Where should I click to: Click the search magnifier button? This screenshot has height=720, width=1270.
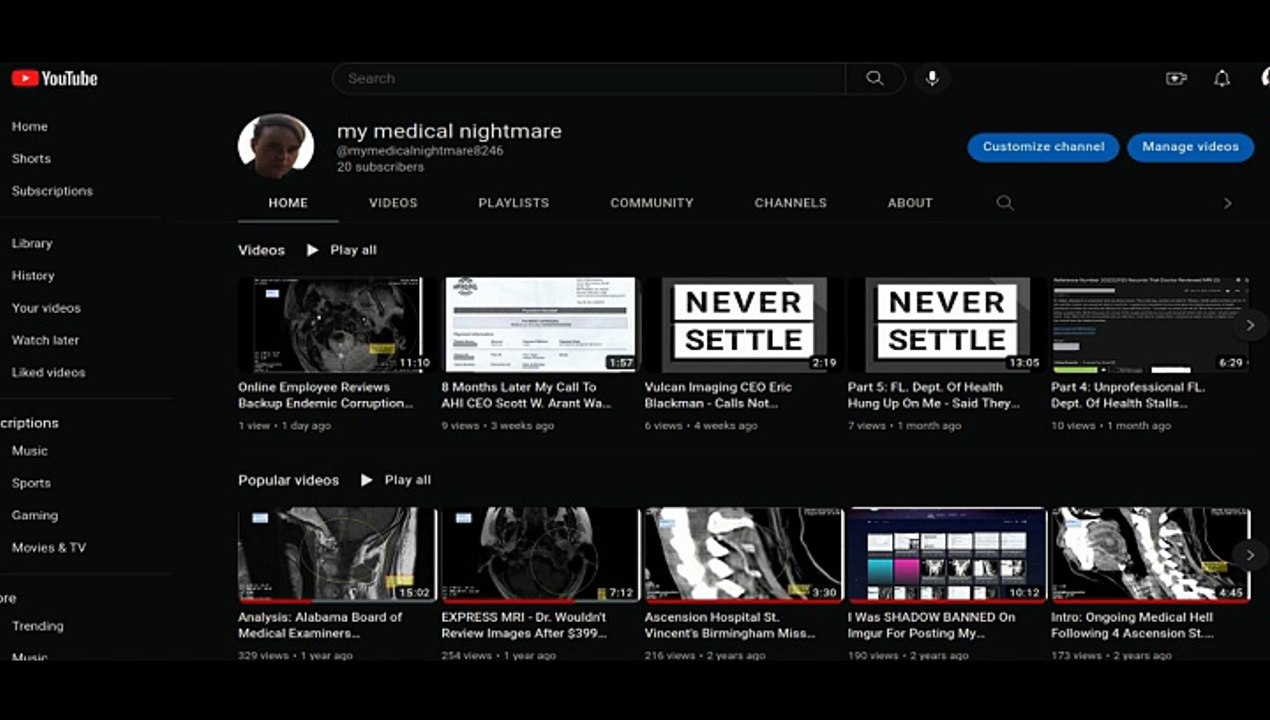pos(875,78)
